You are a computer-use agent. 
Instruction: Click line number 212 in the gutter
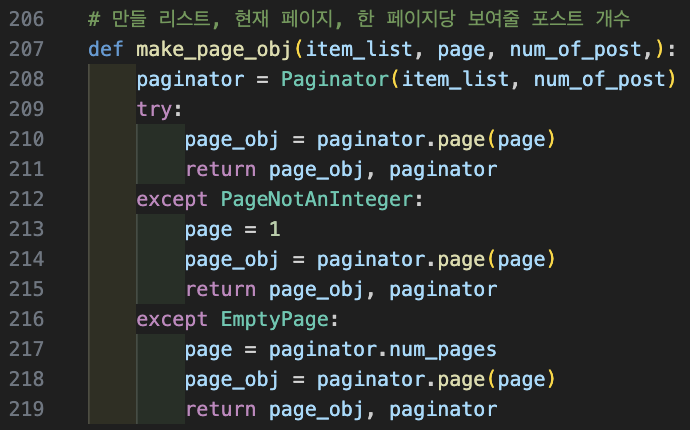click(x=26, y=199)
